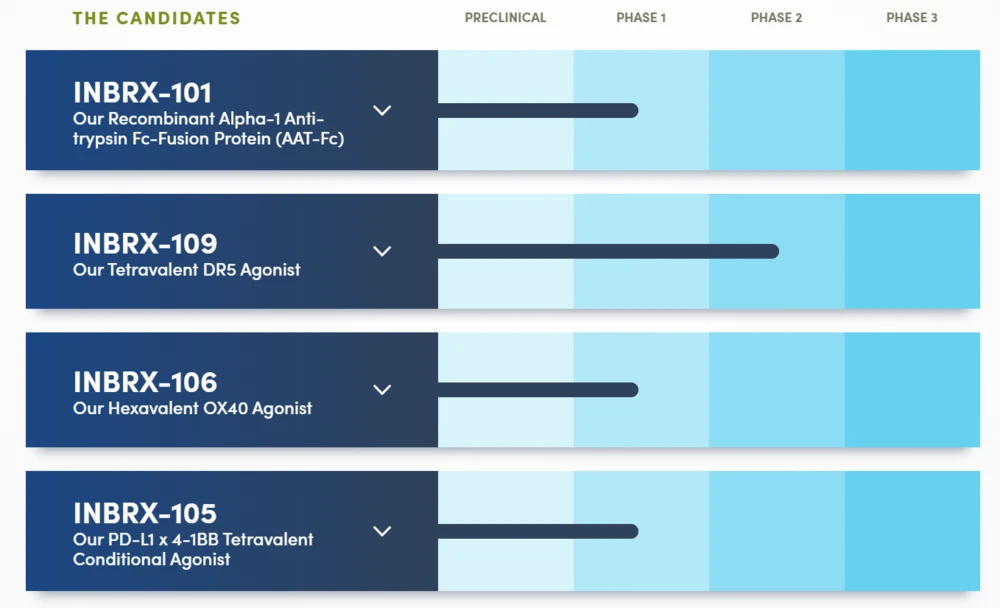Click INBRX-101 progress bar end
The width and height of the screenshot is (1000, 608).
(x=630, y=111)
